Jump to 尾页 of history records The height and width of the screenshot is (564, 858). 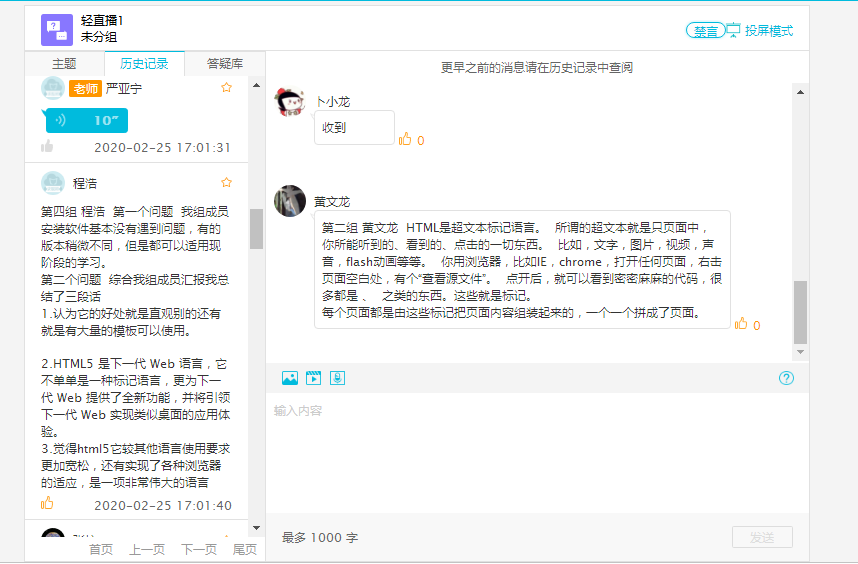(245, 549)
